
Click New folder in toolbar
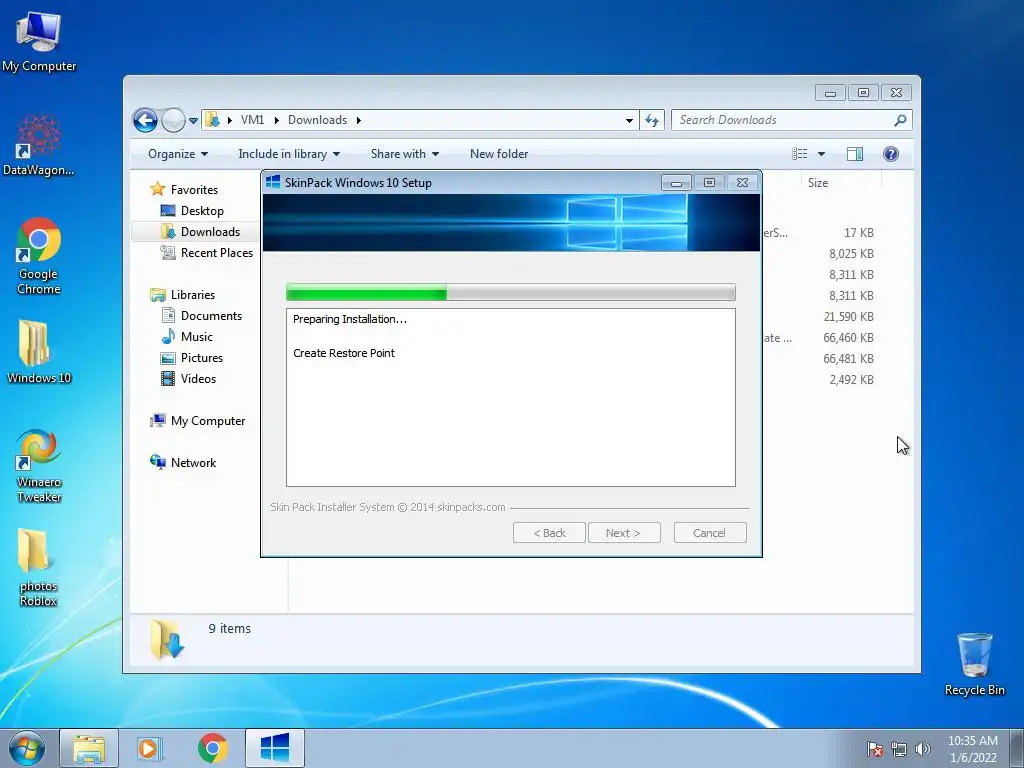(x=499, y=154)
